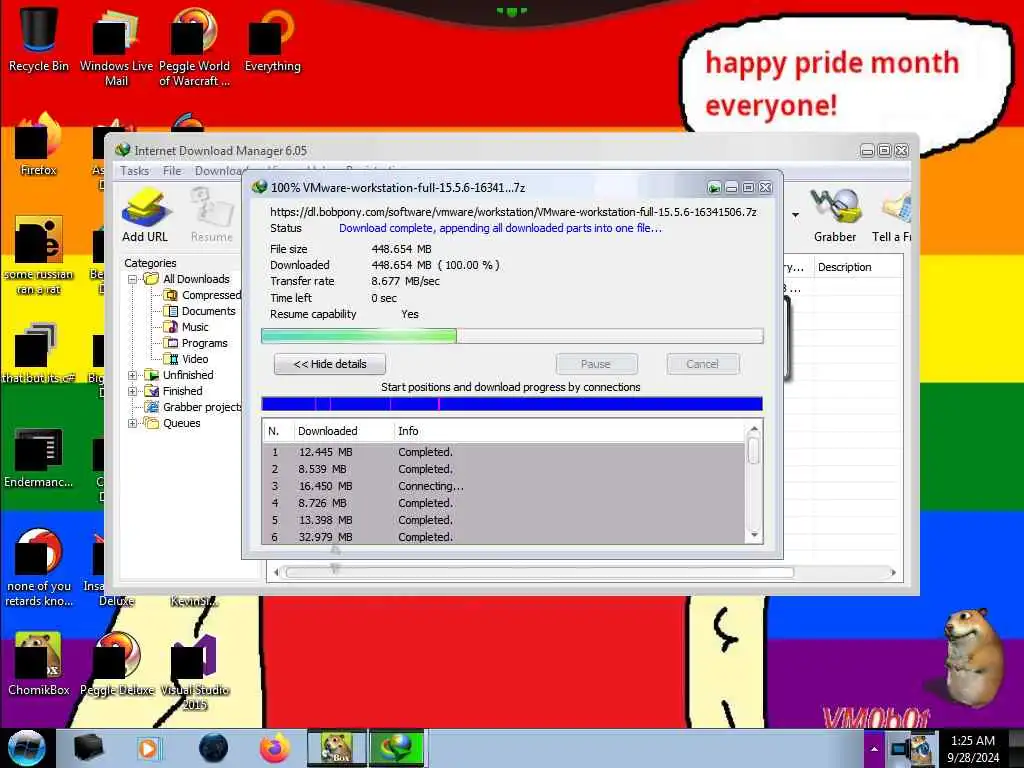1024x768 pixels.
Task: Open toolbar overflow dropdown arrow near Grabber
Action: pyautogui.click(x=795, y=215)
